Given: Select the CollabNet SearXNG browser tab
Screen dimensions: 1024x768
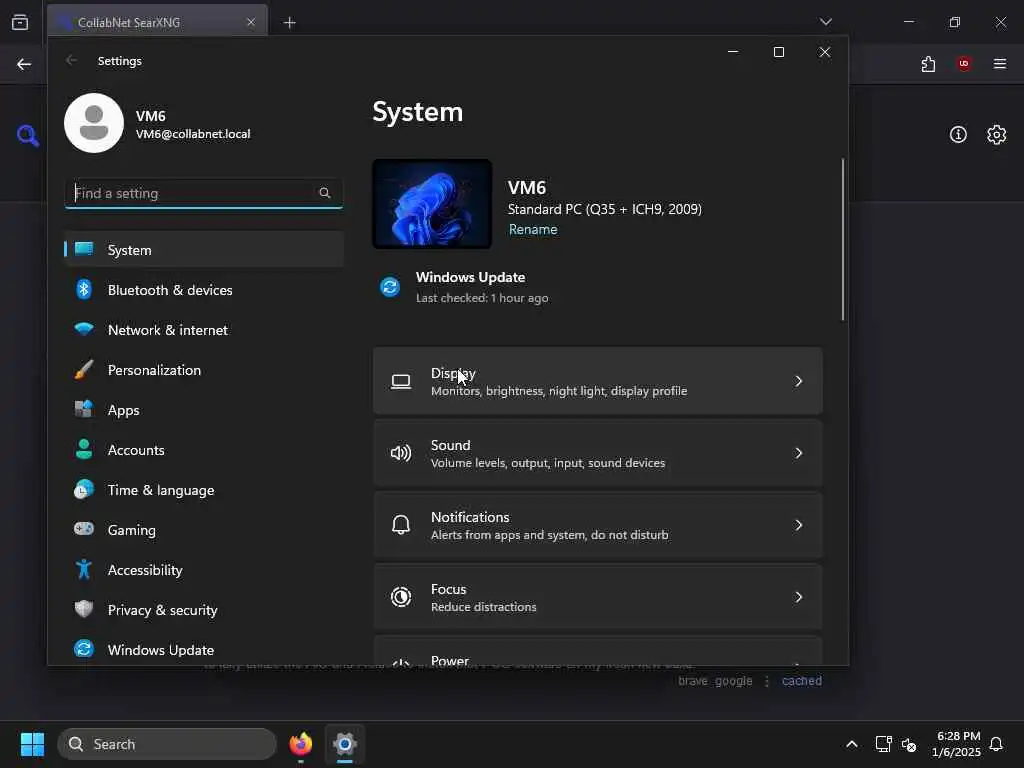Looking at the screenshot, I should (x=157, y=22).
